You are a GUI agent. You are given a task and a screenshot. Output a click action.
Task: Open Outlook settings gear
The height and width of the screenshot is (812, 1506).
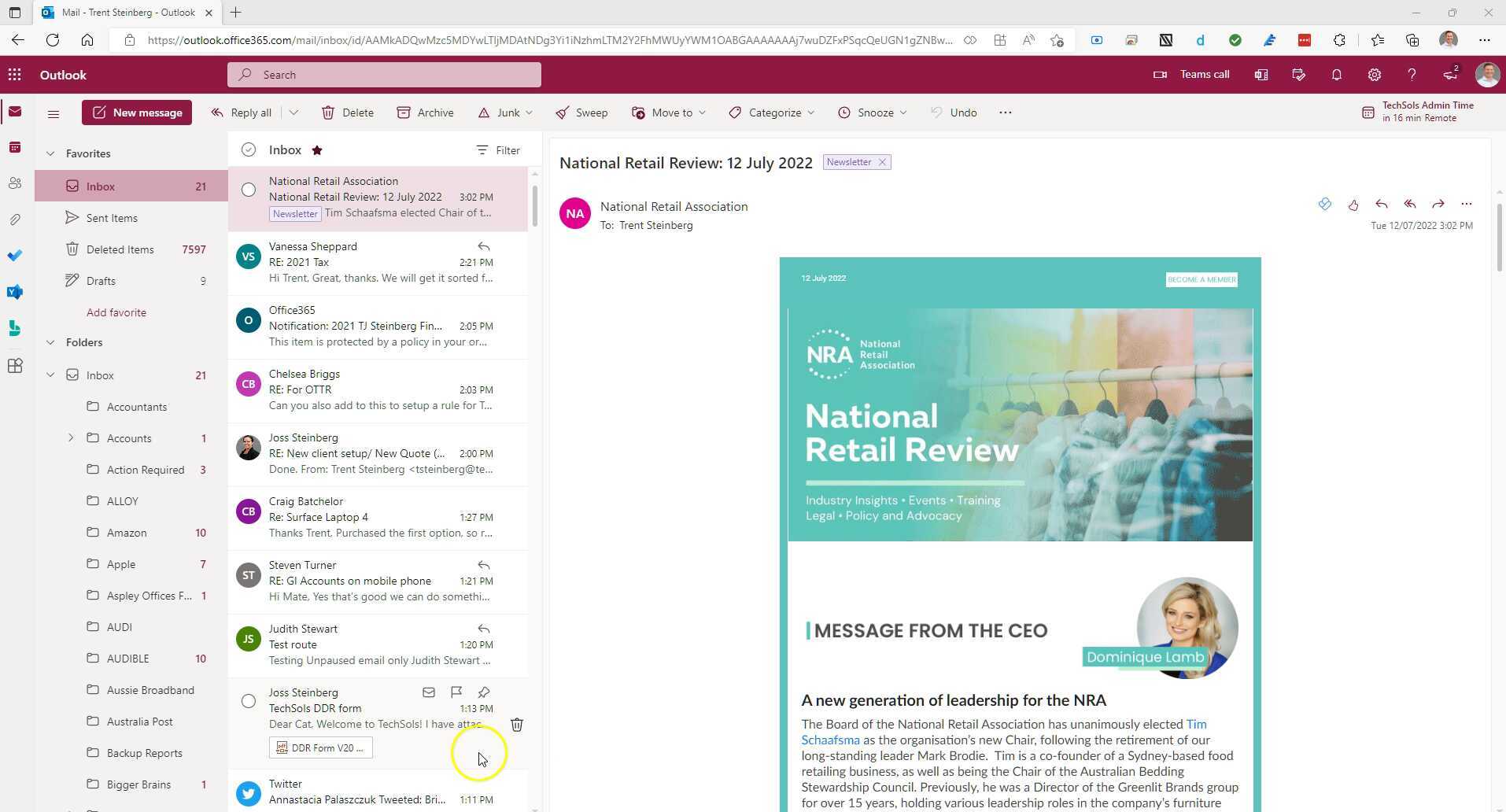pyautogui.click(x=1374, y=75)
